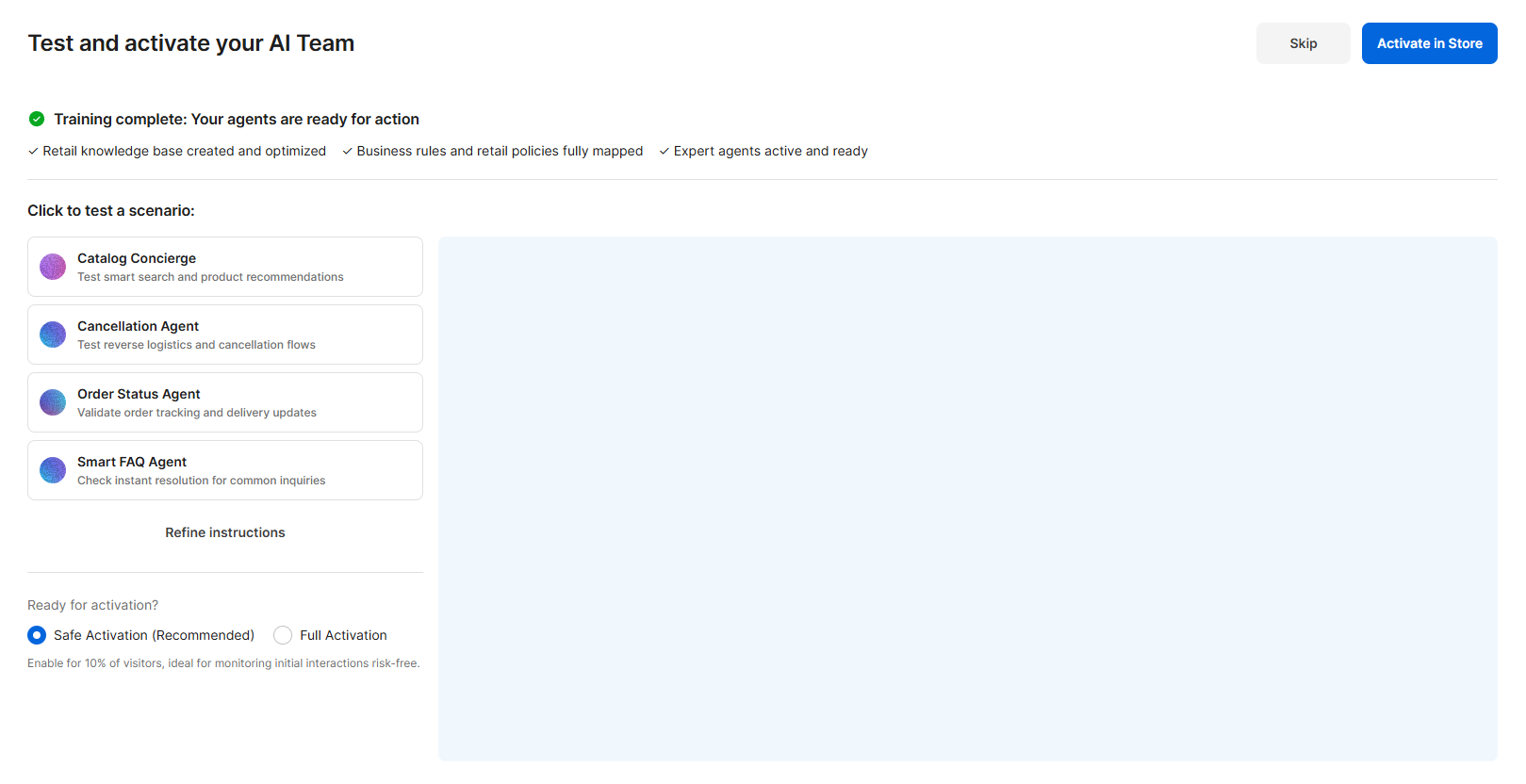This screenshot has width=1526, height=784.
Task: Click the Smart FAQ Agent avatar icon
Action: [53, 470]
